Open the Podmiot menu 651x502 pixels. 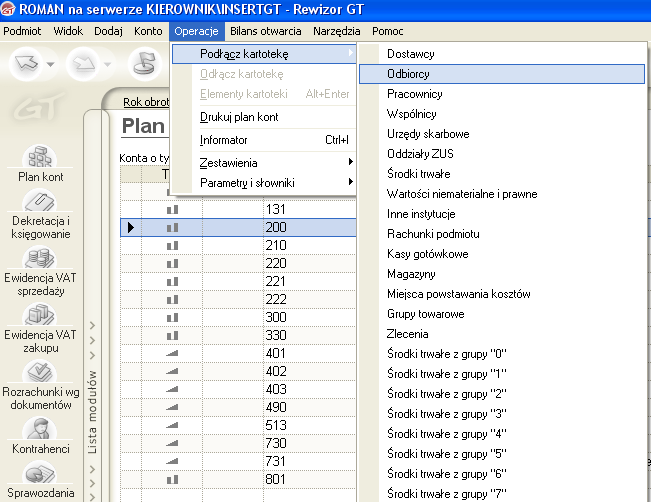pos(22,31)
